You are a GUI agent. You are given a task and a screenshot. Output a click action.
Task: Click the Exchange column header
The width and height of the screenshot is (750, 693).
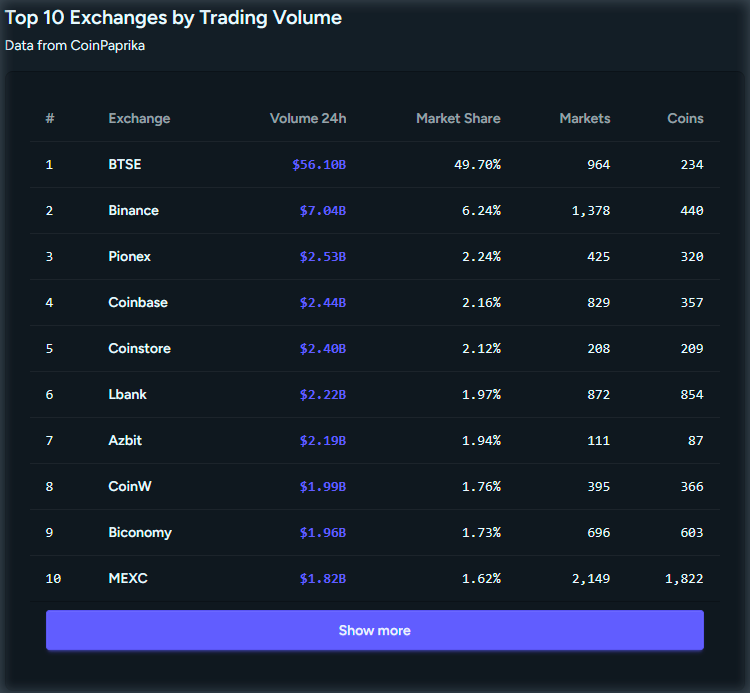point(139,118)
